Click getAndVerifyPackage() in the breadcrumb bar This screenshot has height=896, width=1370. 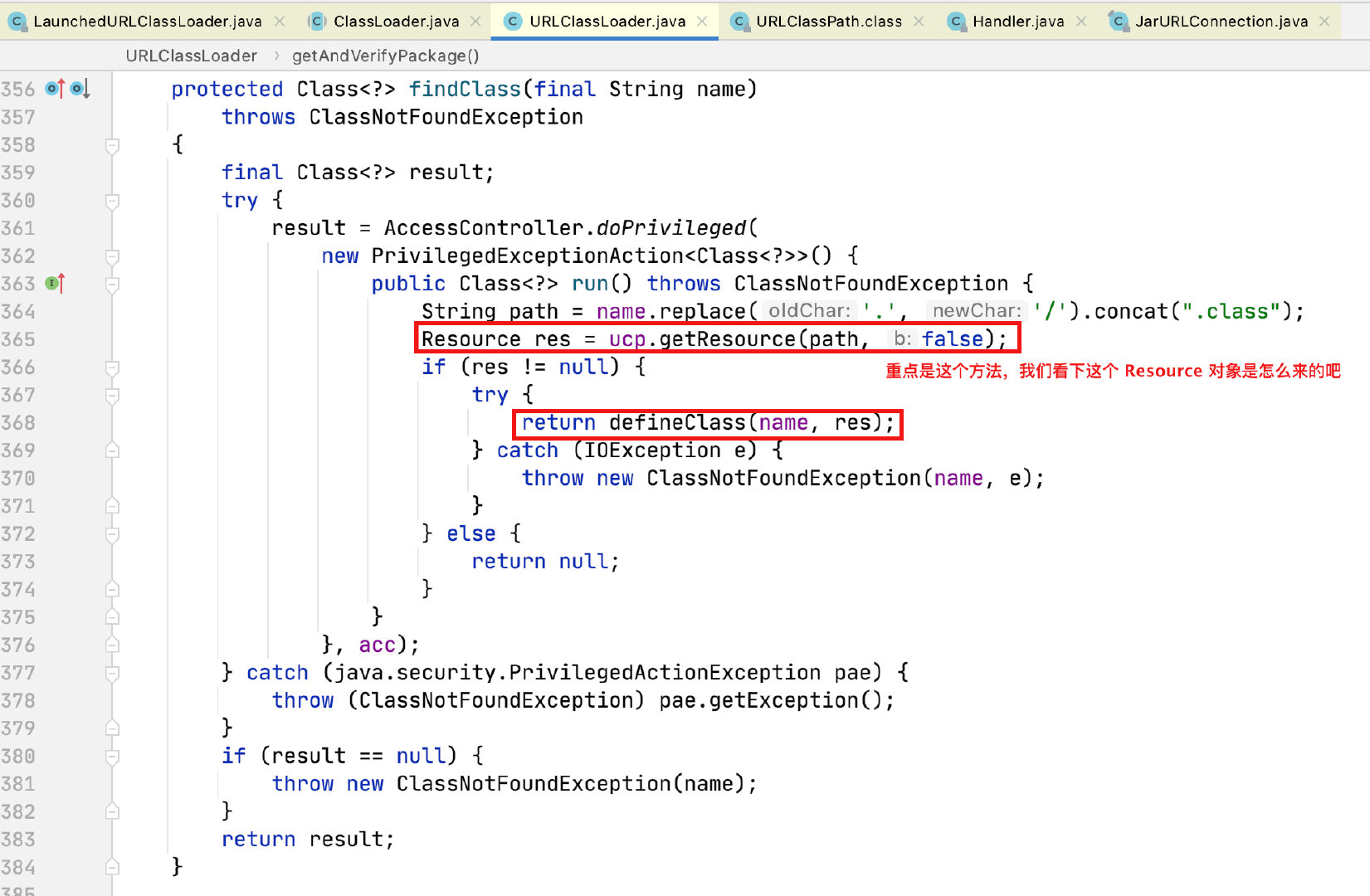[386, 56]
